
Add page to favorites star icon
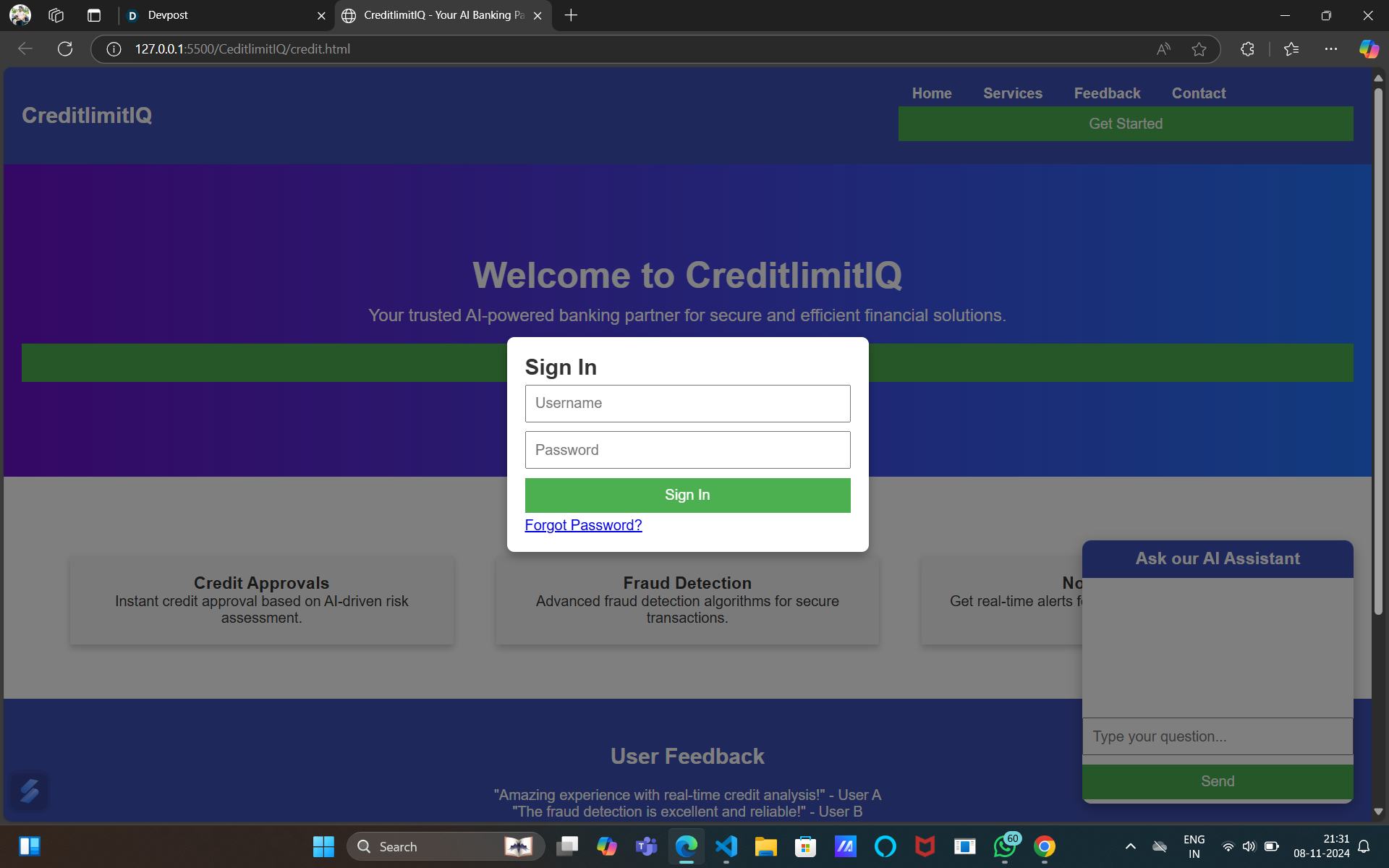(x=1199, y=49)
